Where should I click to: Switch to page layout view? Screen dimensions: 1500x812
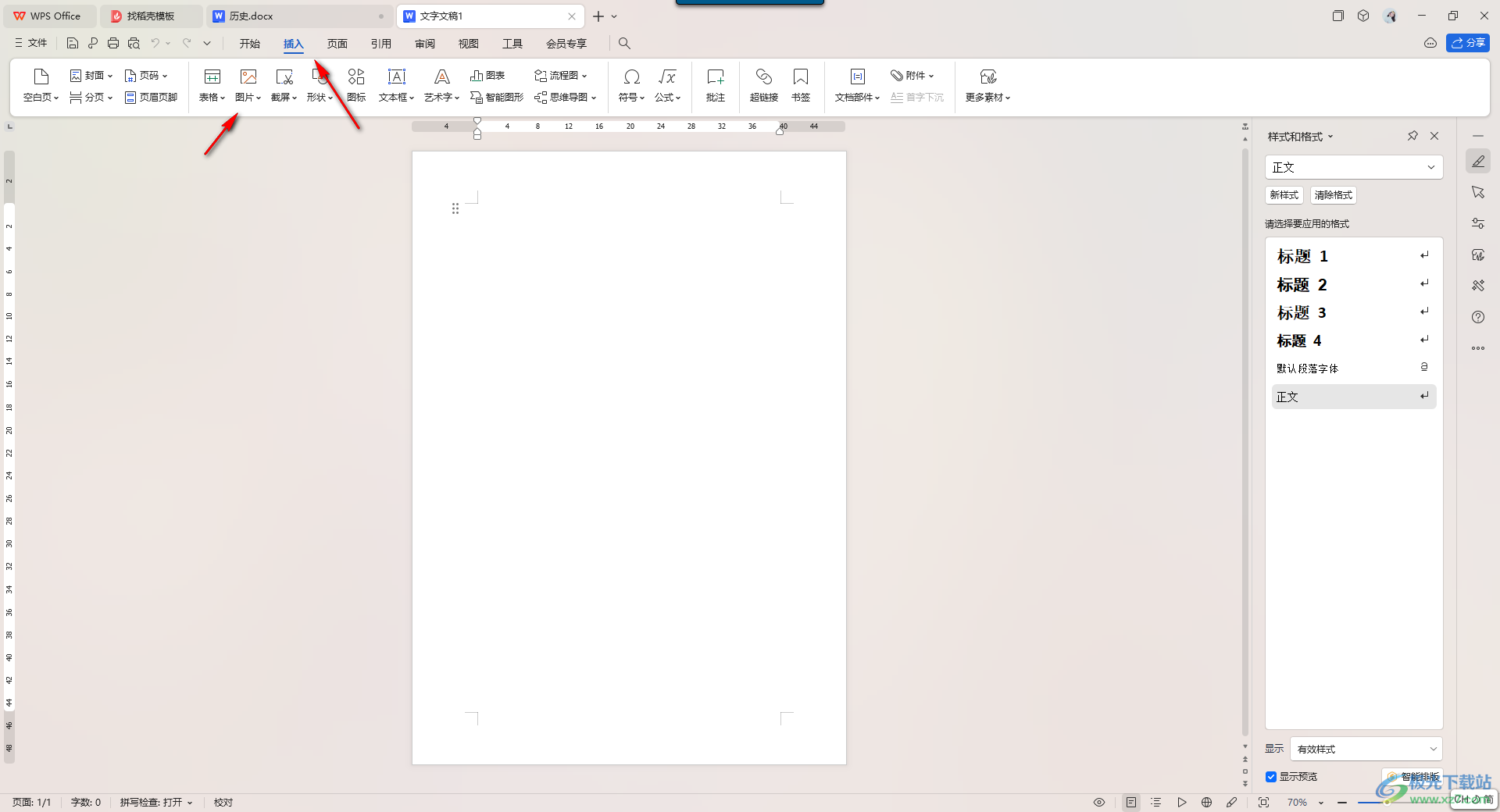tap(1131, 802)
